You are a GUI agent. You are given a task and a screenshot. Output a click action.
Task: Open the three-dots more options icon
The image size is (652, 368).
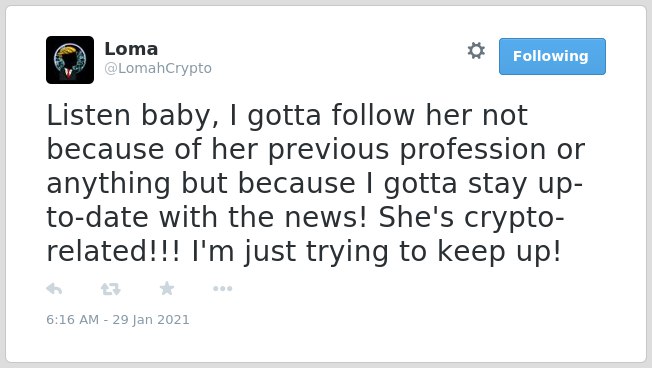222,289
